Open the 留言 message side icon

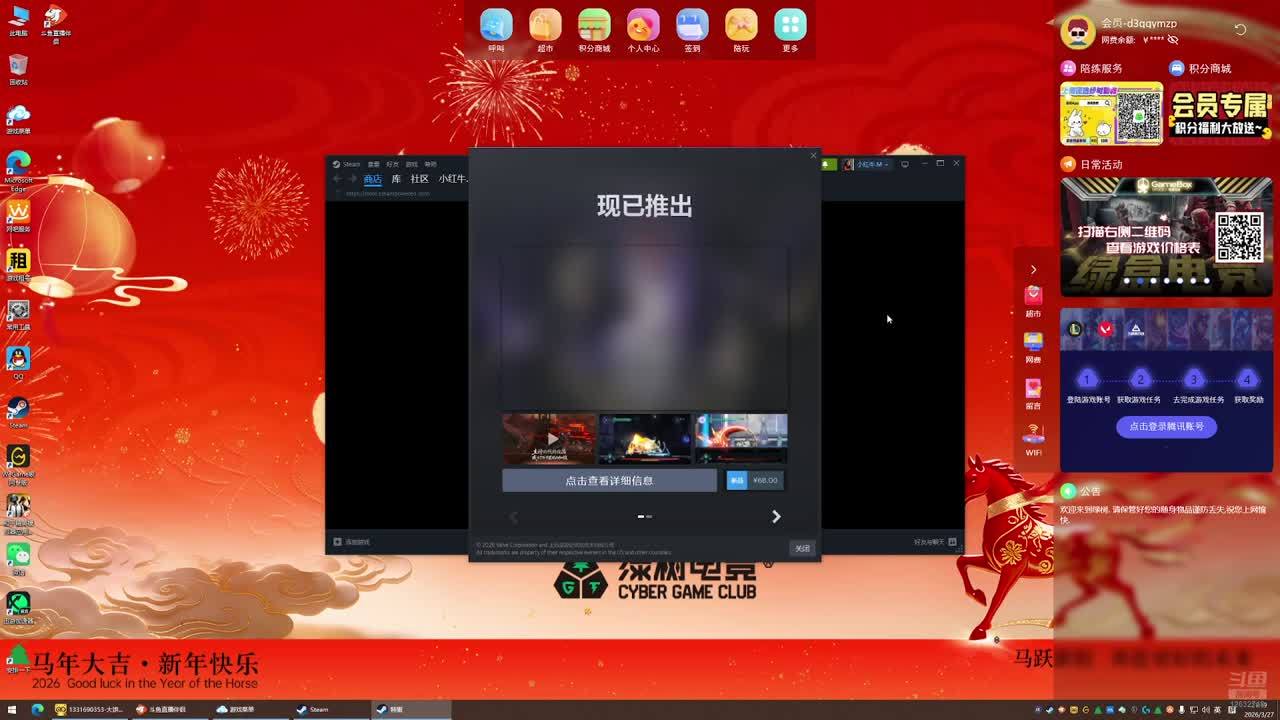(x=1033, y=393)
